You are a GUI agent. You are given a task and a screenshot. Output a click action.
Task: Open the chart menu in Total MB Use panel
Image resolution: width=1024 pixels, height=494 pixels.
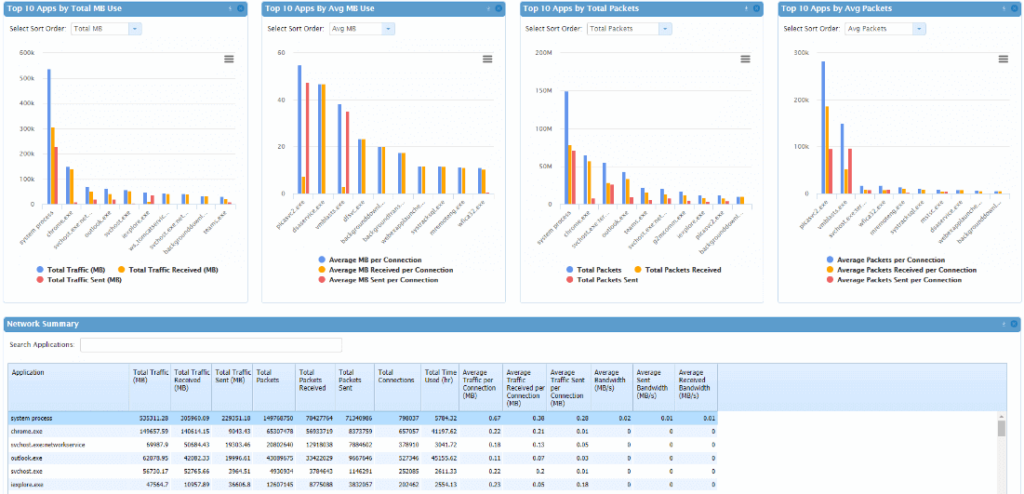(229, 59)
